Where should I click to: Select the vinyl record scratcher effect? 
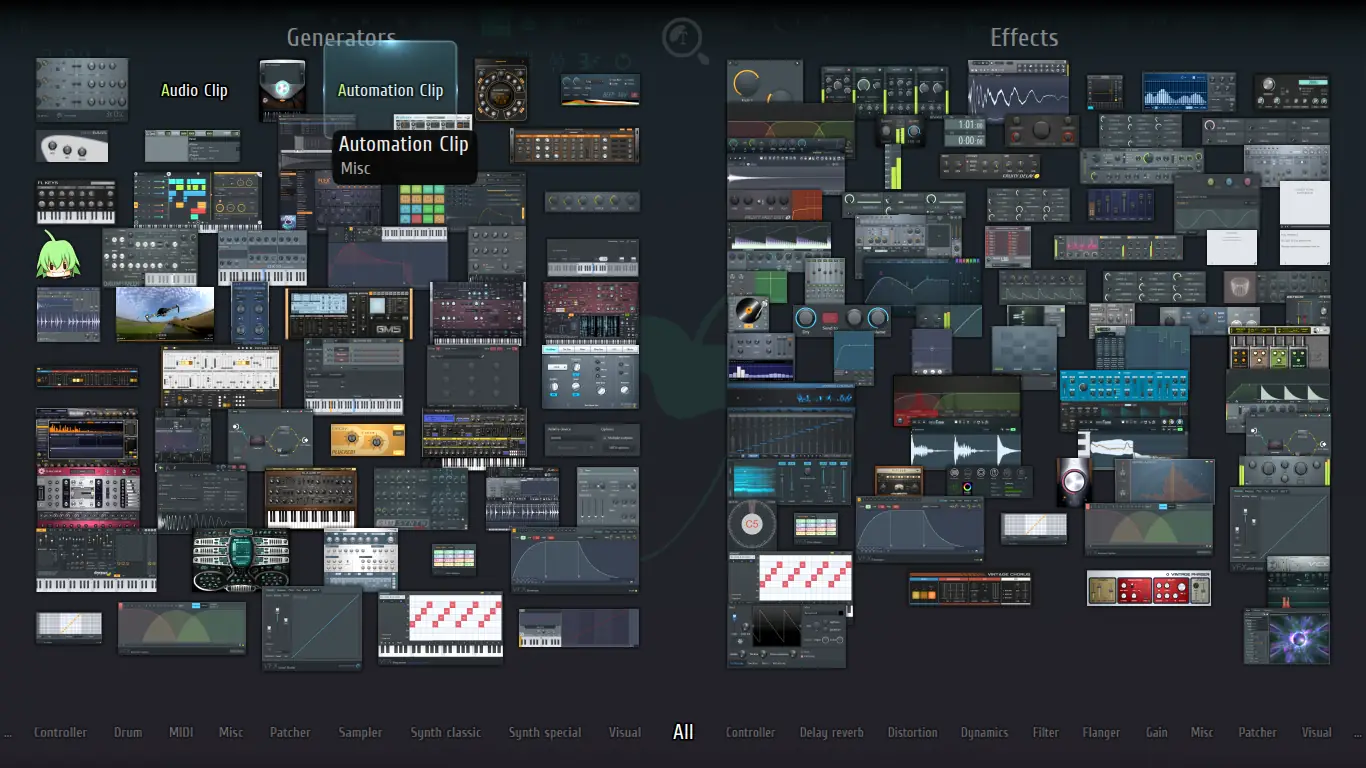(746, 312)
